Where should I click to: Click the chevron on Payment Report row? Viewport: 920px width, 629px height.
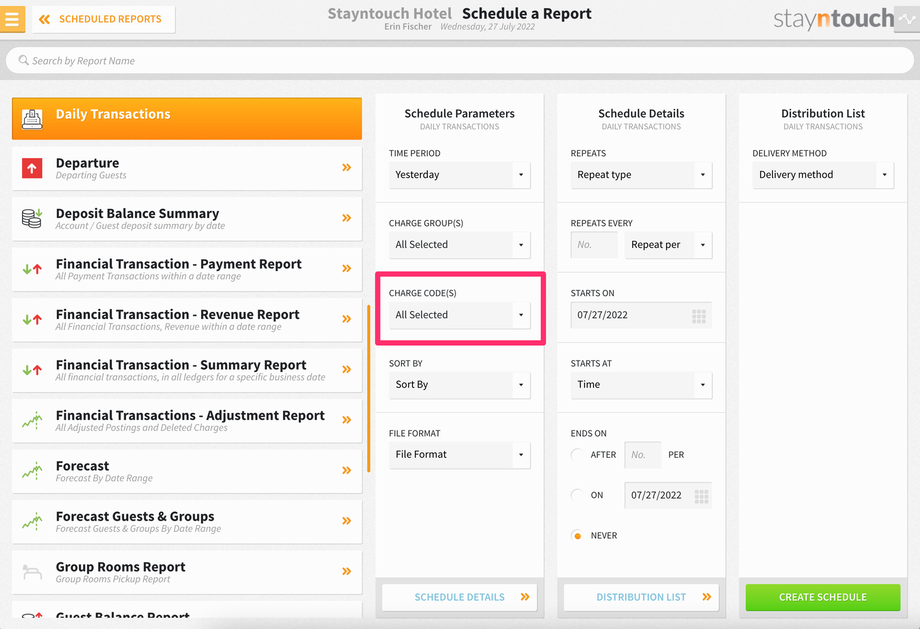coord(347,268)
